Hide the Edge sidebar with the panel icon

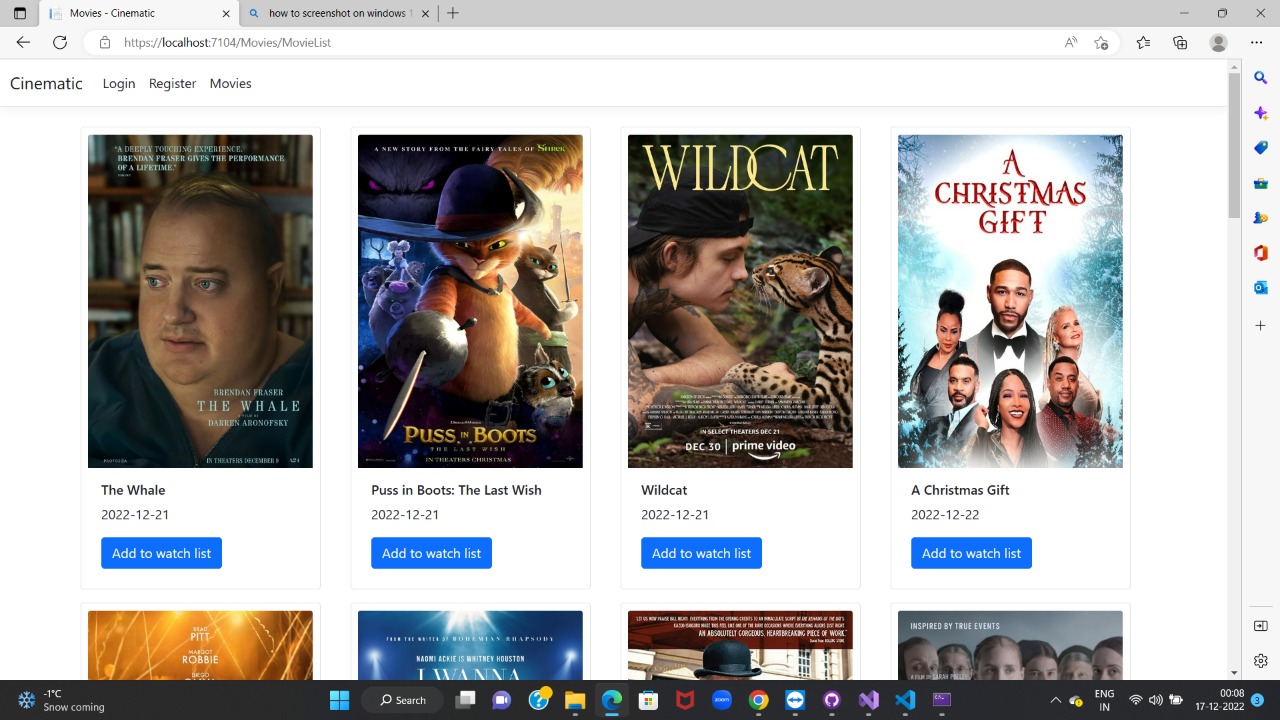[x=1260, y=626]
